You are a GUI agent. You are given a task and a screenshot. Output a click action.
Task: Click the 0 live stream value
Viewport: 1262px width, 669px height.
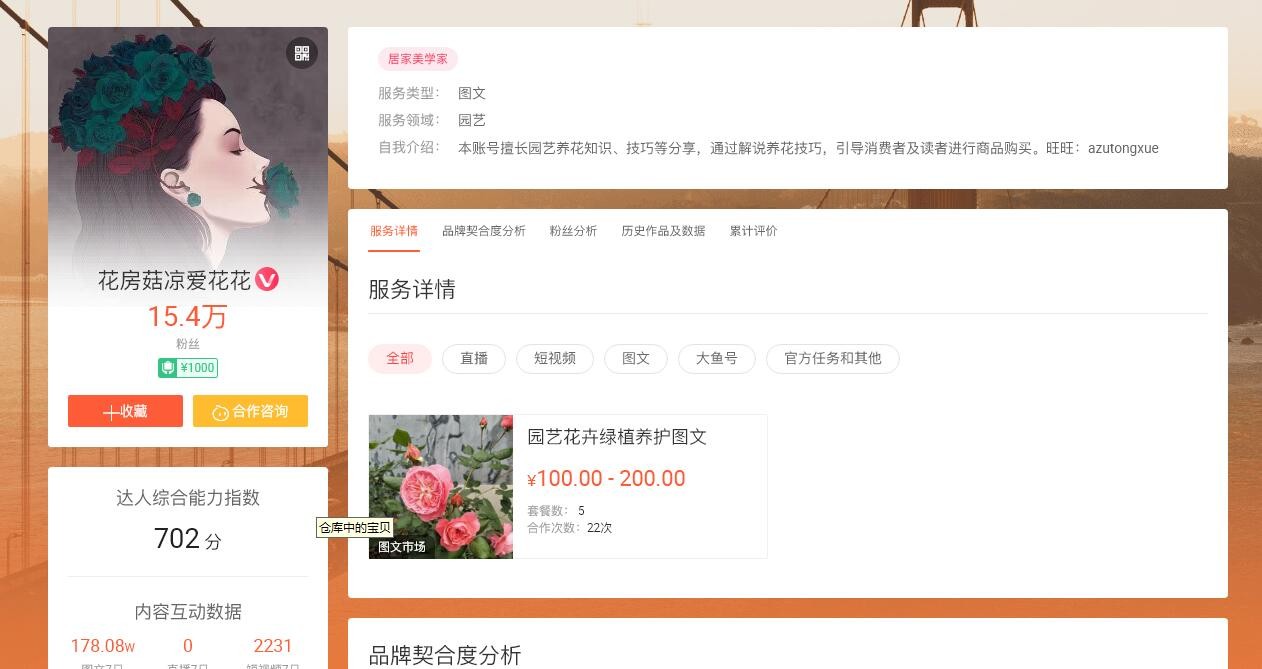[188, 646]
